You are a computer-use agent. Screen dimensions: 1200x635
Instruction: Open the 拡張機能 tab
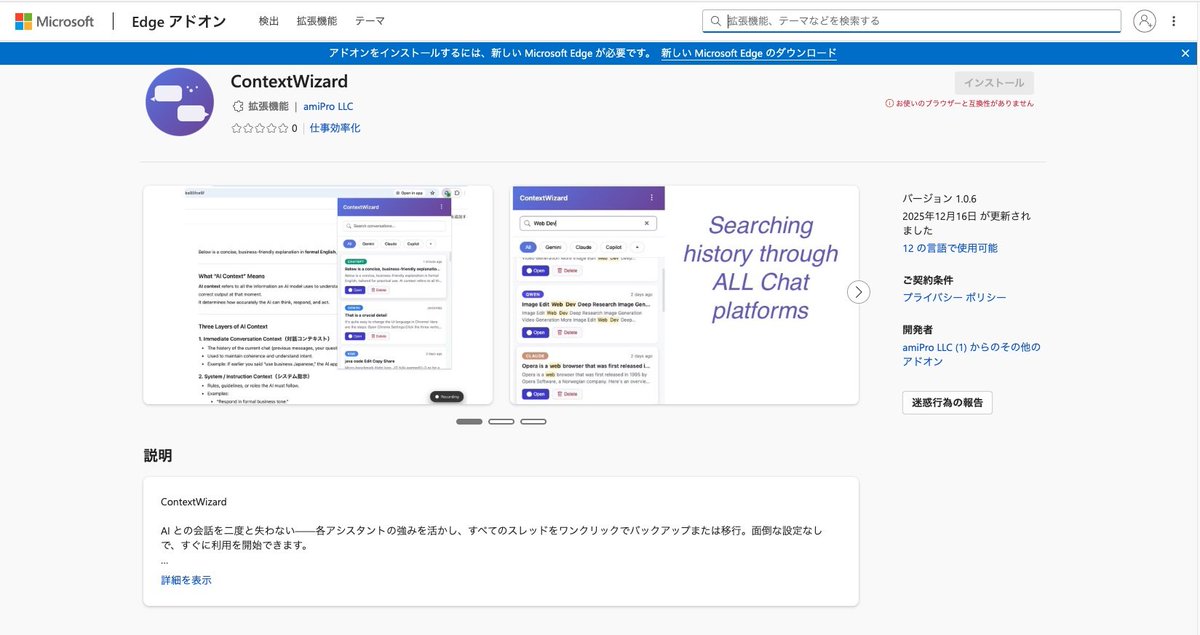tap(317, 21)
